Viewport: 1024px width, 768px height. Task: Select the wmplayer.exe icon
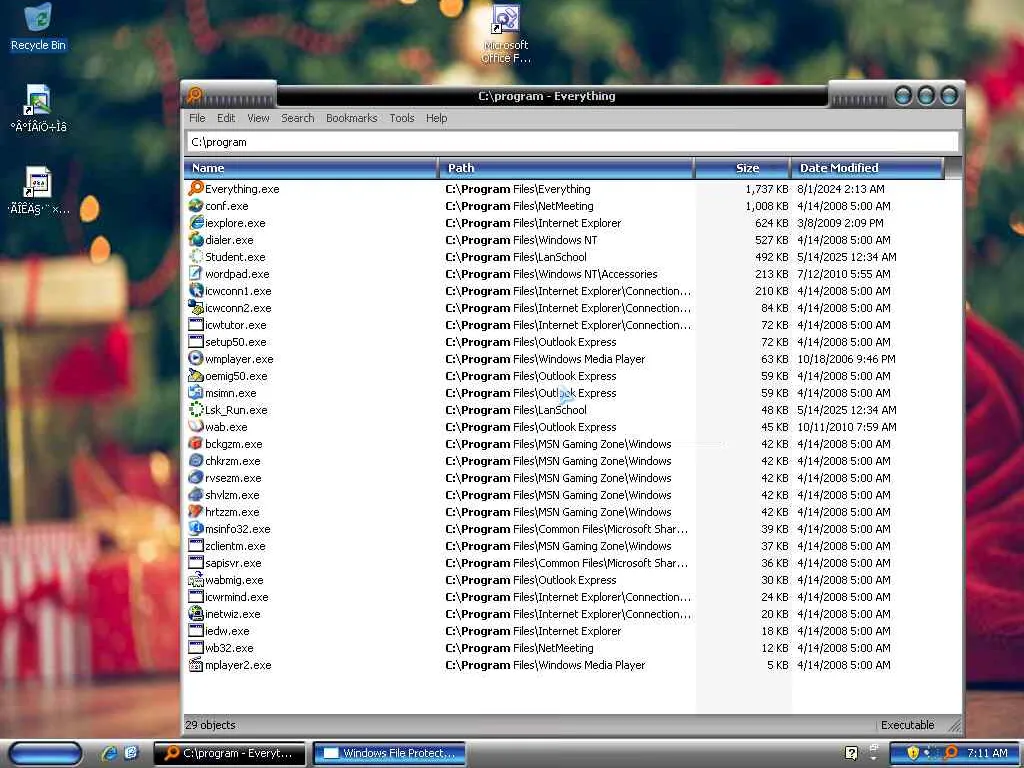pos(196,359)
